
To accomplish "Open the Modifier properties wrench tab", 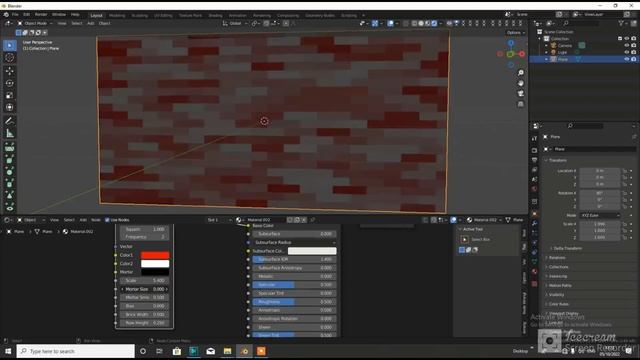I will click(534, 223).
